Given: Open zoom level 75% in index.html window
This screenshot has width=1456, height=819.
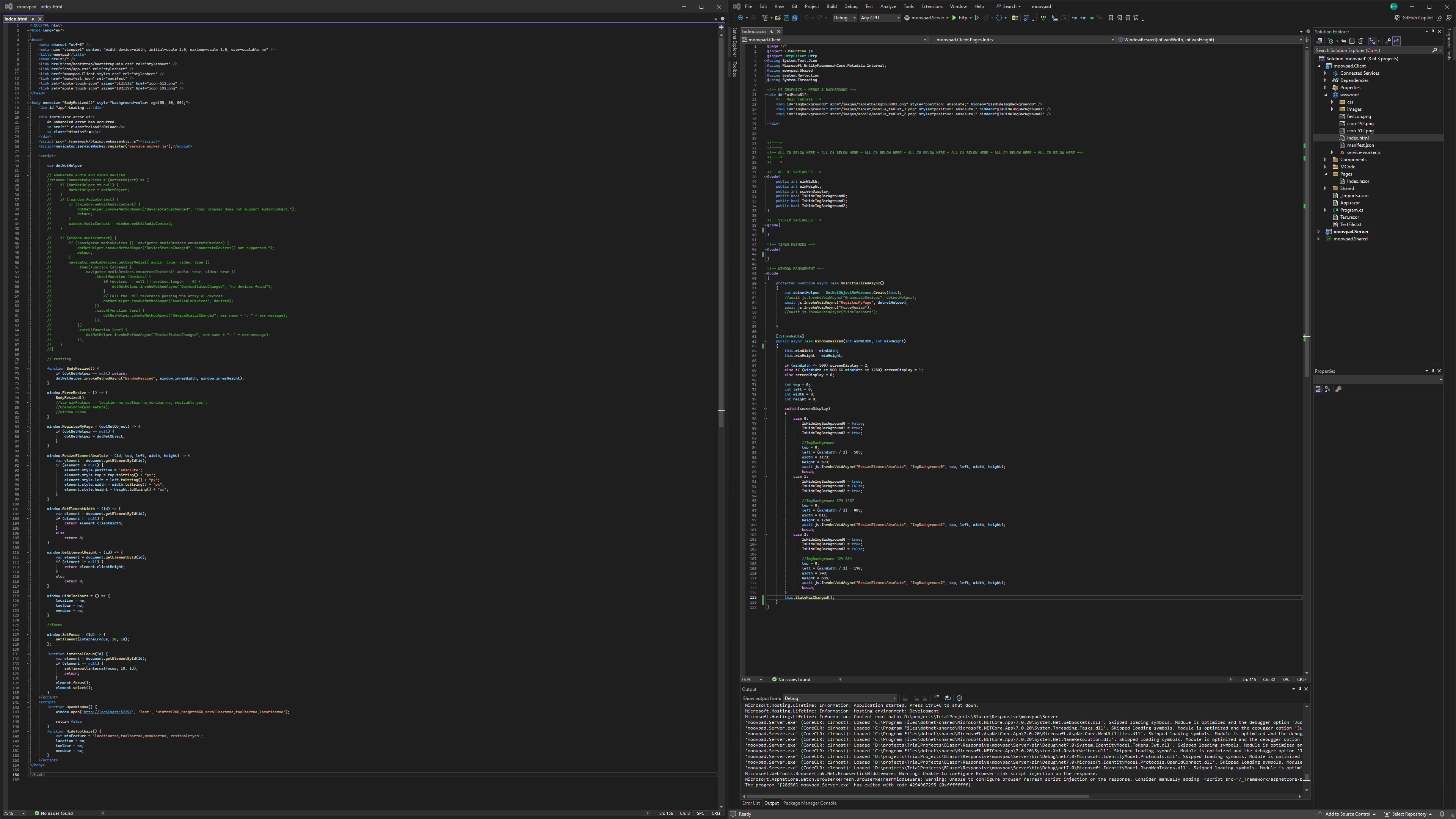Looking at the screenshot, I should pos(15,813).
